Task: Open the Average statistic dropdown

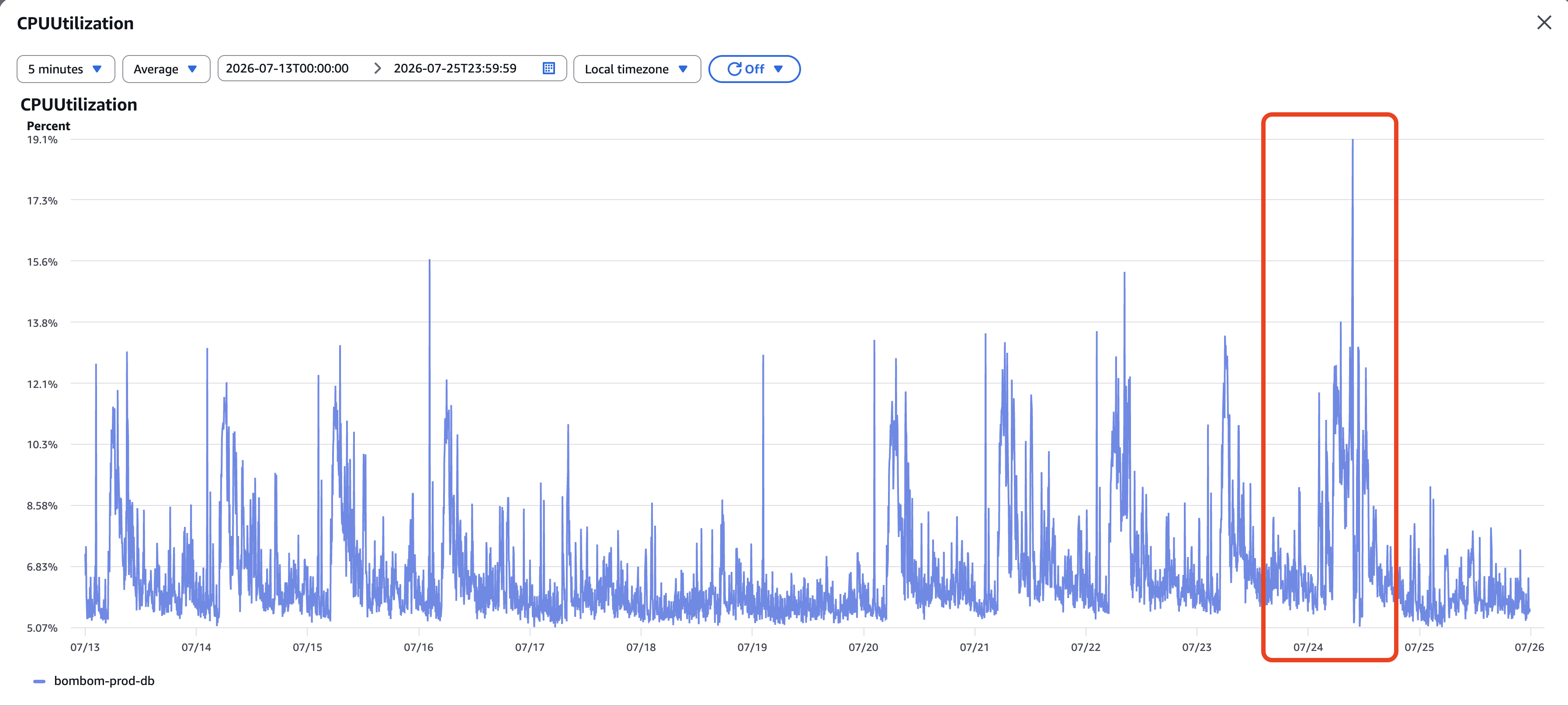Action: coord(166,69)
